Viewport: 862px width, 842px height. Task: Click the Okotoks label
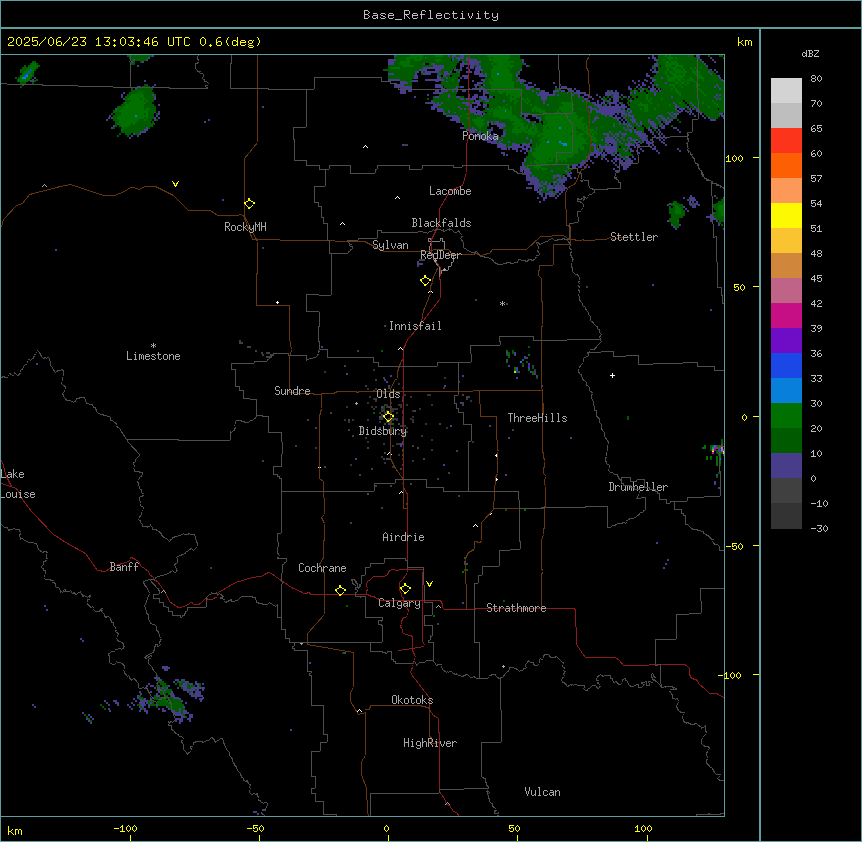[x=412, y=700]
